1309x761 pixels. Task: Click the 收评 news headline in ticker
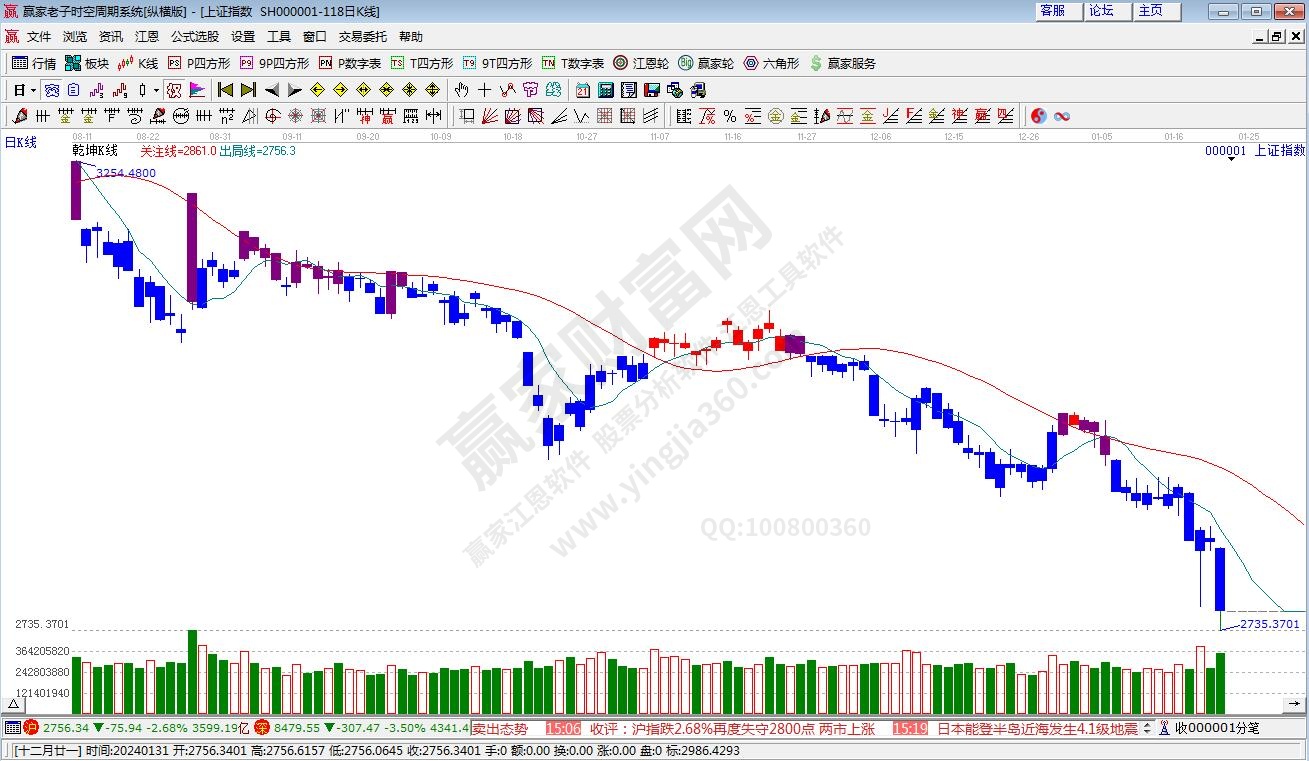[717, 728]
